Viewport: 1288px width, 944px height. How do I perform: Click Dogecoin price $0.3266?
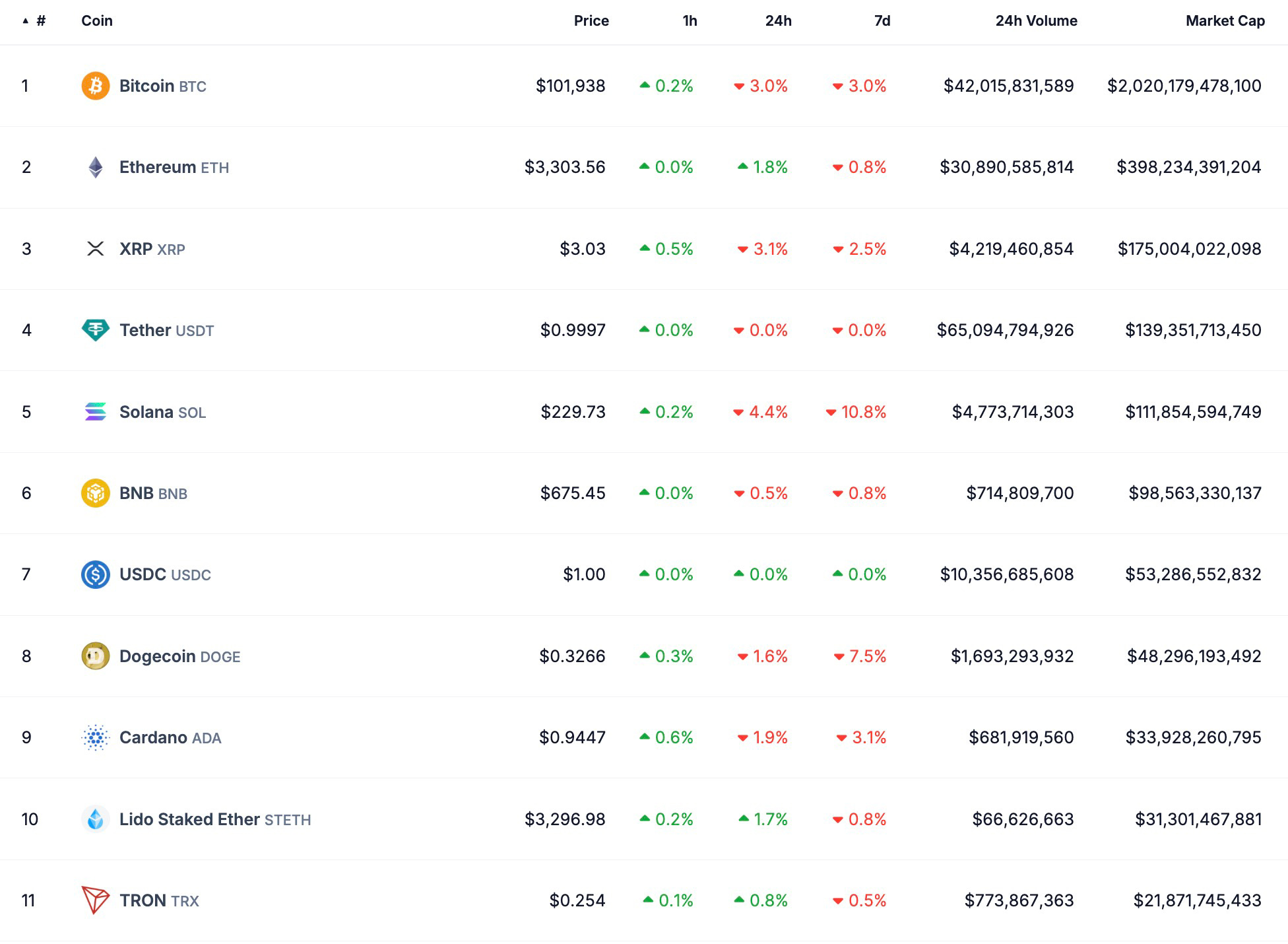click(572, 656)
